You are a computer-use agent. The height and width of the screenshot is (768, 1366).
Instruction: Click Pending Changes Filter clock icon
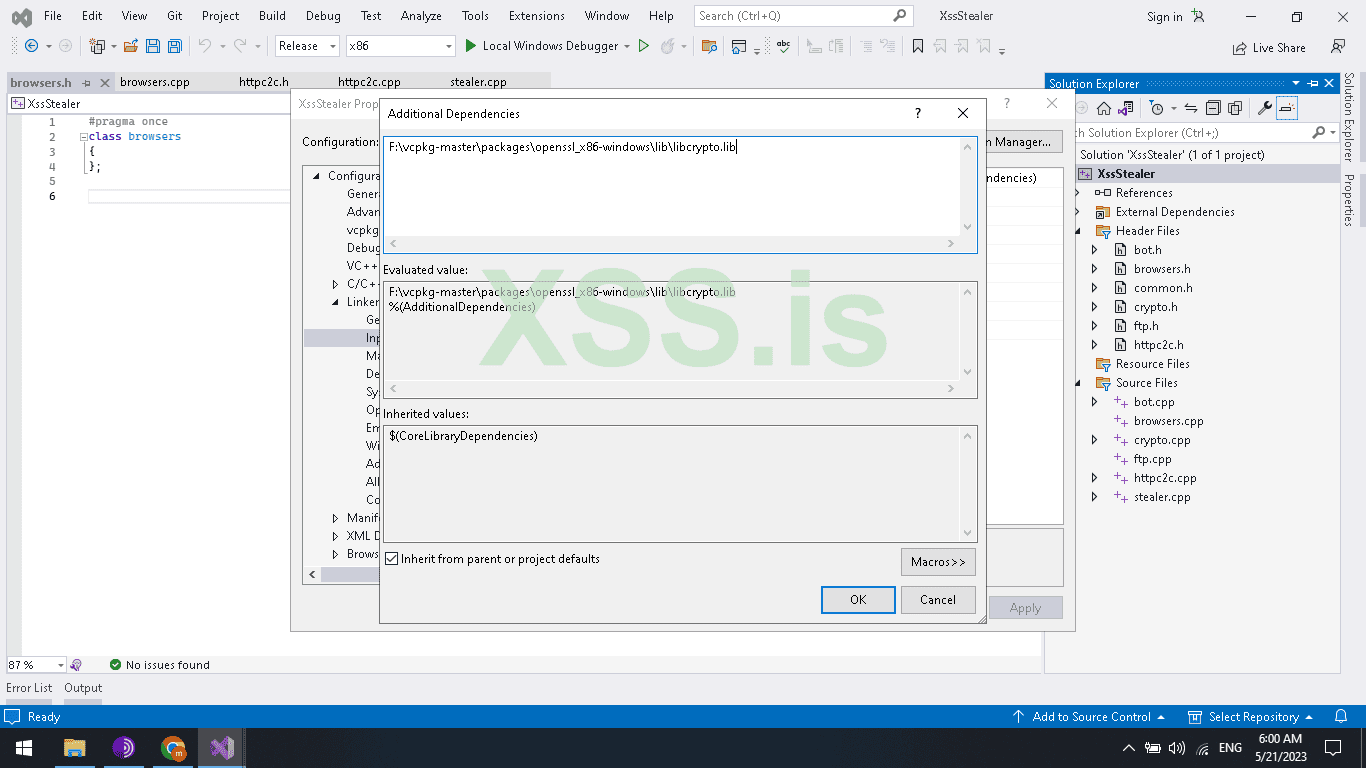[1157, 108]
